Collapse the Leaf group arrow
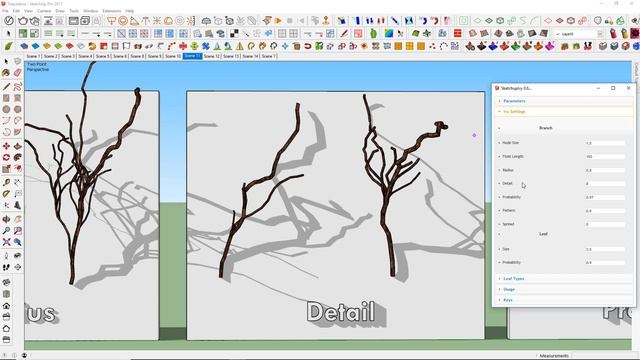Viewport: 640px width, 360px height. 499,234
